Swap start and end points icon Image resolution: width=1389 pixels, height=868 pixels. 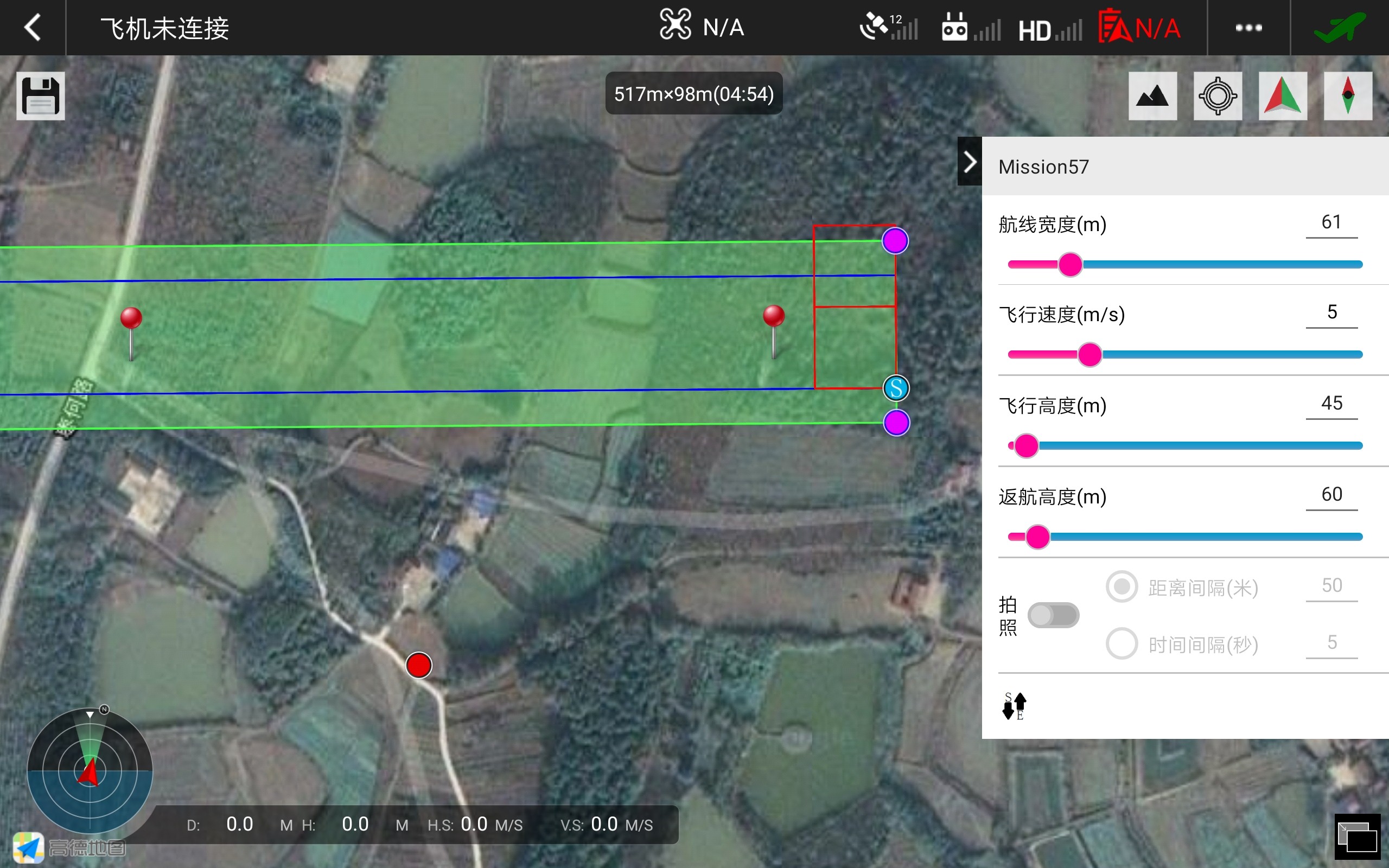pos(1014,706)
